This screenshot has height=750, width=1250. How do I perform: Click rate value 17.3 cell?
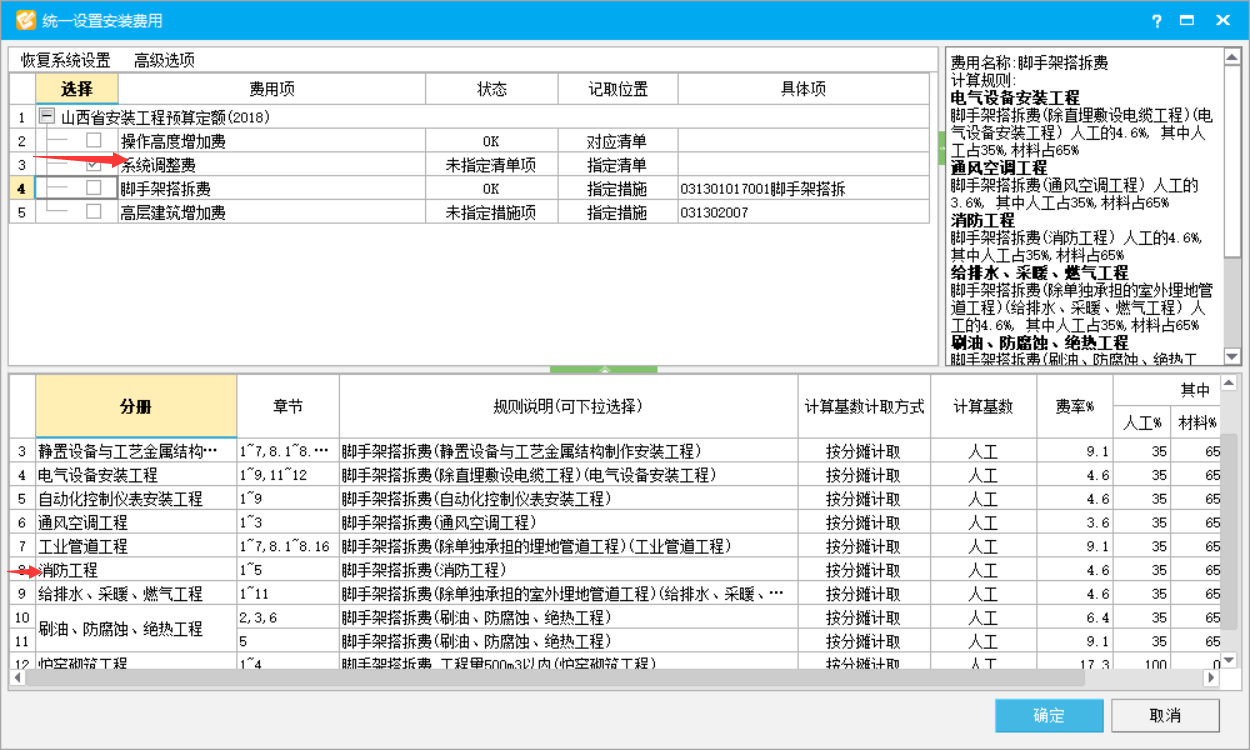tap(1075, 662)
